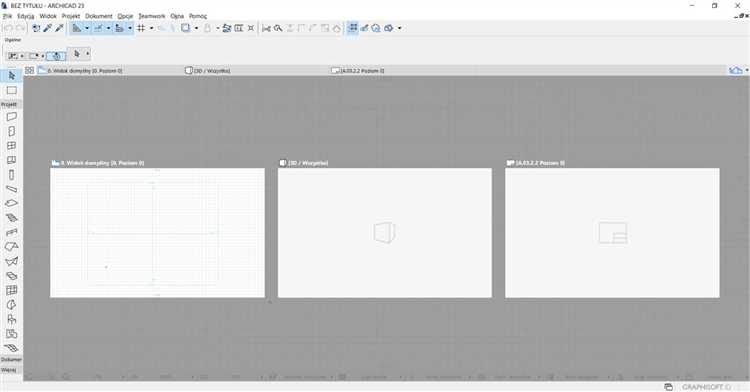
Task: Toggle the Guide Lines button in toolbar
Action: click(77, 28)
